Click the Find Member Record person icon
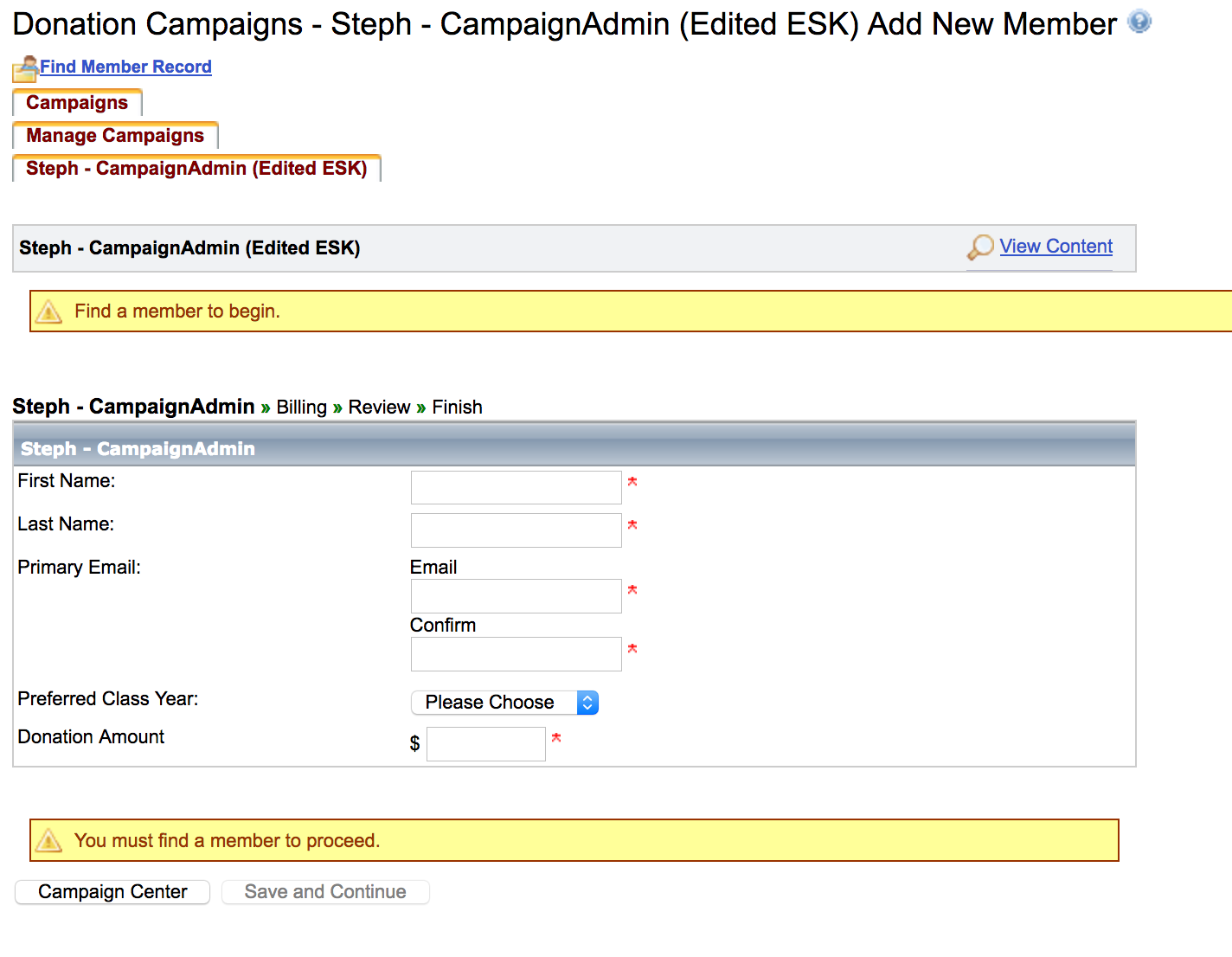Image resolution: width=1232 pixels, height=957 pixels. [x=25, y=68]
